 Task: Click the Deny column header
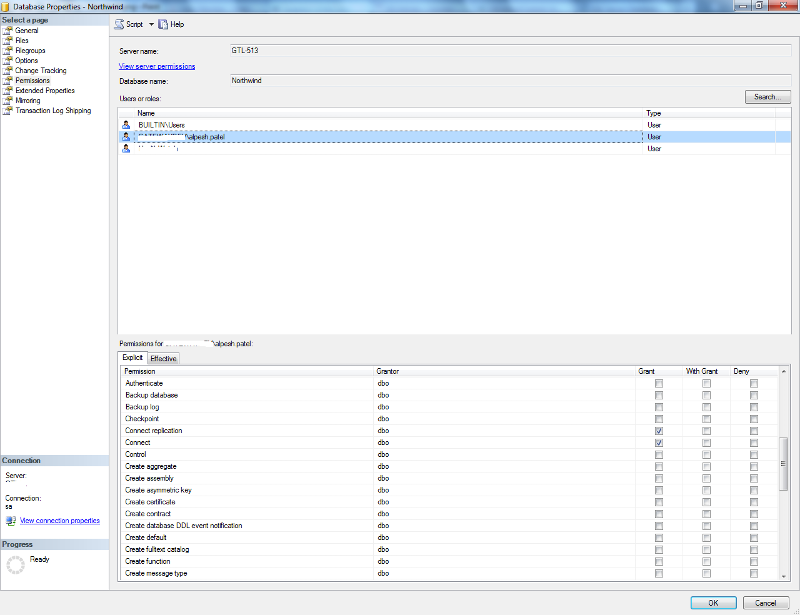click(754, 371)
